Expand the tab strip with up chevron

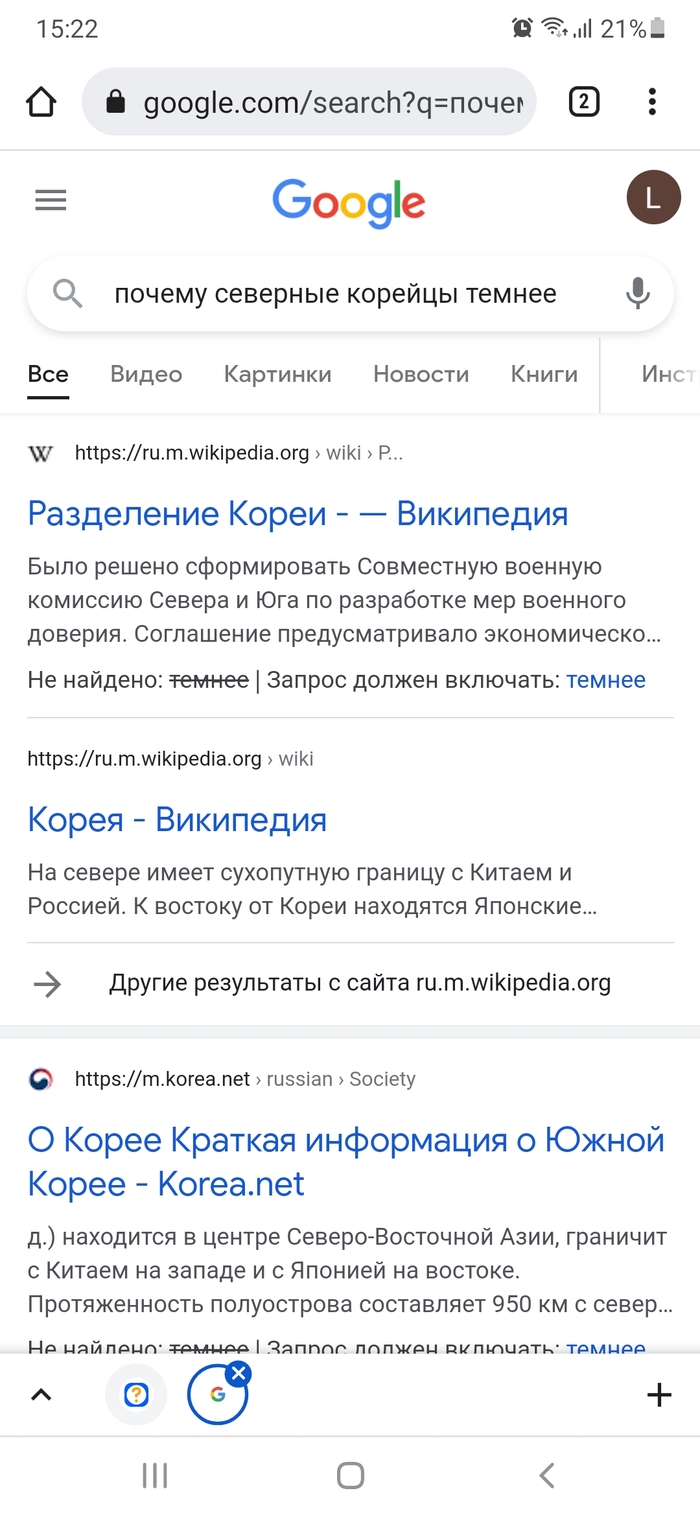(41, 1395)
